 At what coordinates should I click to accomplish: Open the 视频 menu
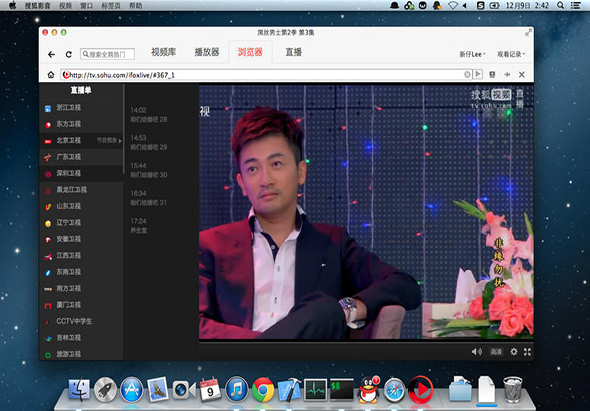pyautogui.click(x=65, y=6)
